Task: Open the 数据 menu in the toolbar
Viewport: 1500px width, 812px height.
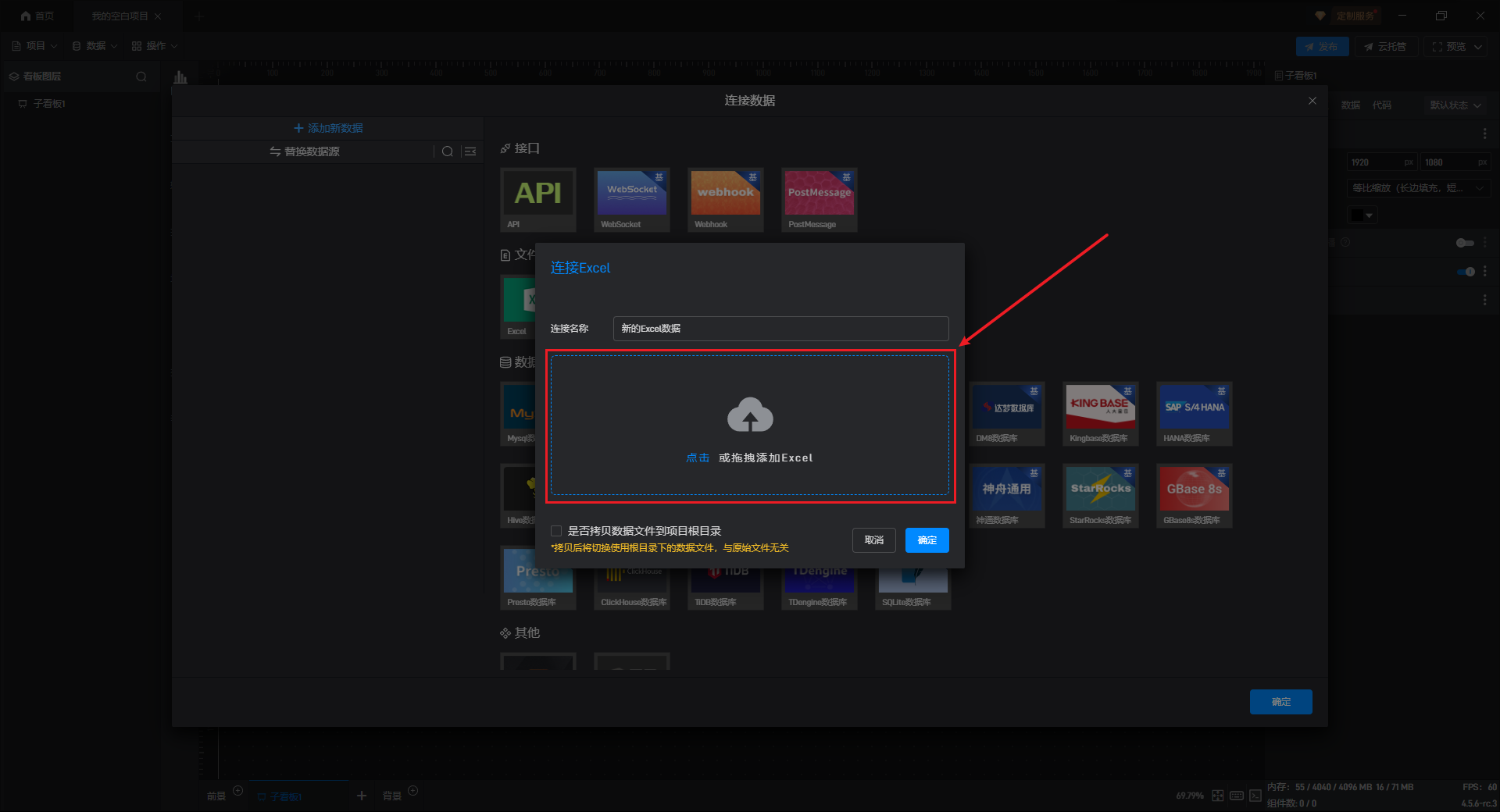Action: (x=95, y=46)
